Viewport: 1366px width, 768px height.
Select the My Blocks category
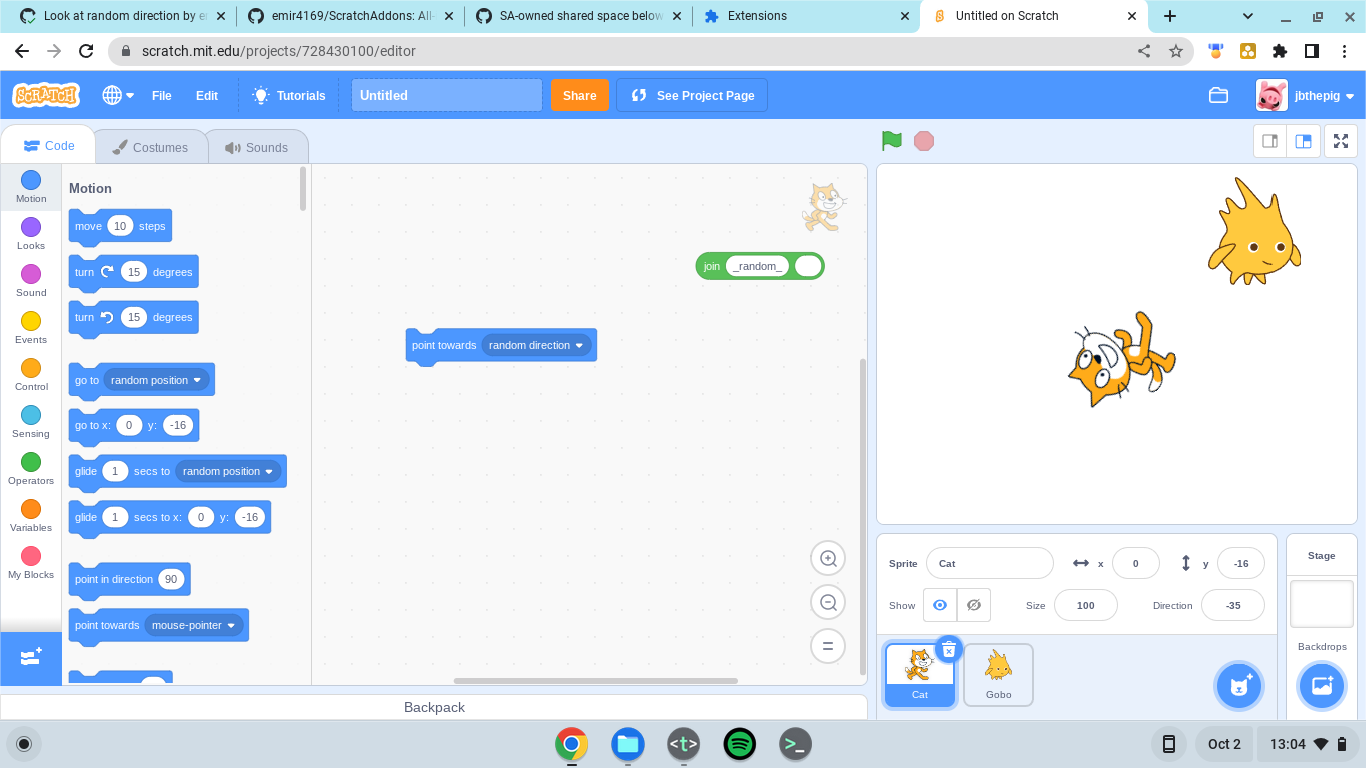point(30,560)
